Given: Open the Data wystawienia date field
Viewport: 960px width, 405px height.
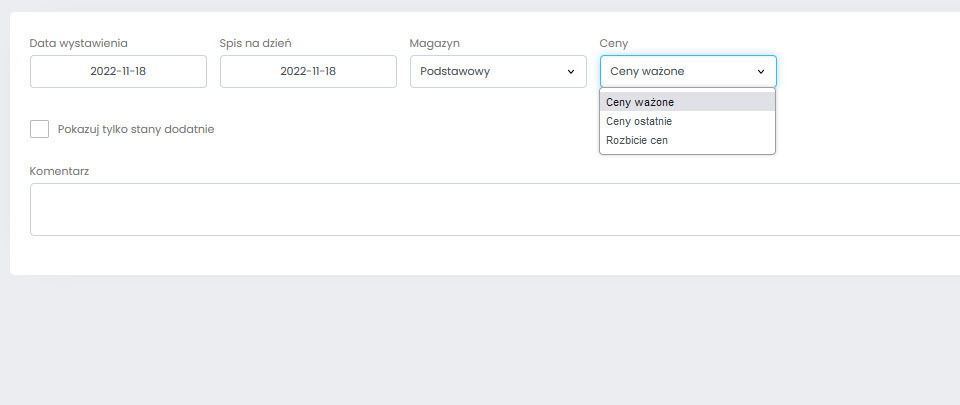Looking at the screenshot, I should (118, 72).
